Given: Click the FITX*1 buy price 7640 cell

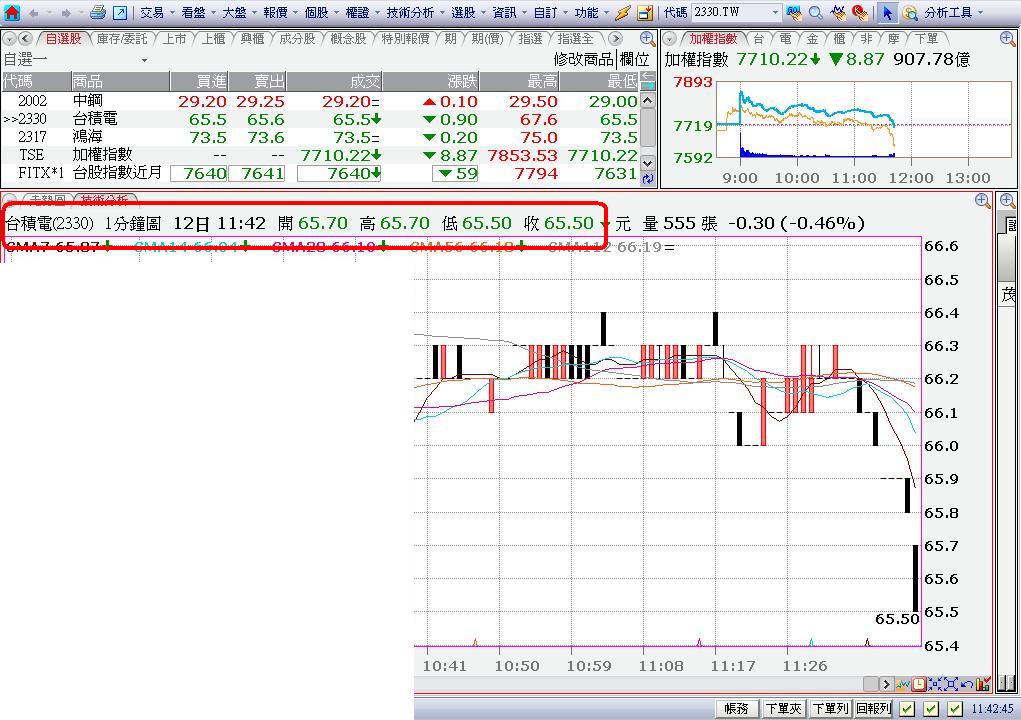Looking at the screenshot, I should (x=199, y=173).
